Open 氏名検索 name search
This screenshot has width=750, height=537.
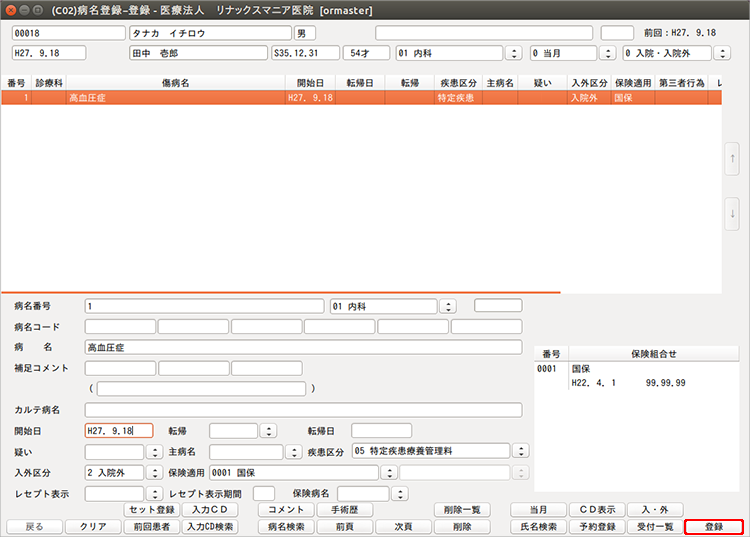(539, 526)
